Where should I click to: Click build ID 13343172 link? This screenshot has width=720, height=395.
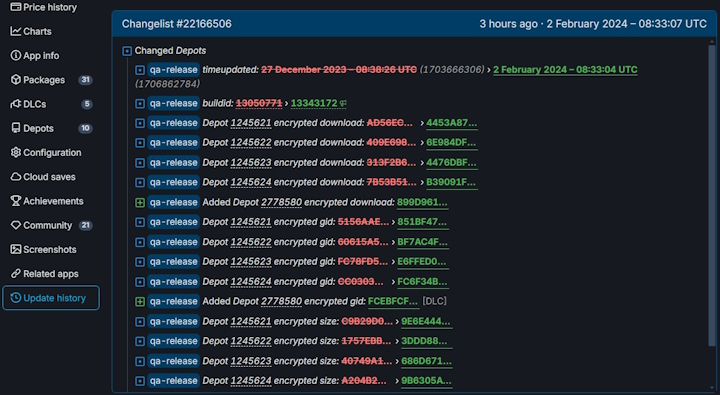pyautogui.click(x=314, y=103)
